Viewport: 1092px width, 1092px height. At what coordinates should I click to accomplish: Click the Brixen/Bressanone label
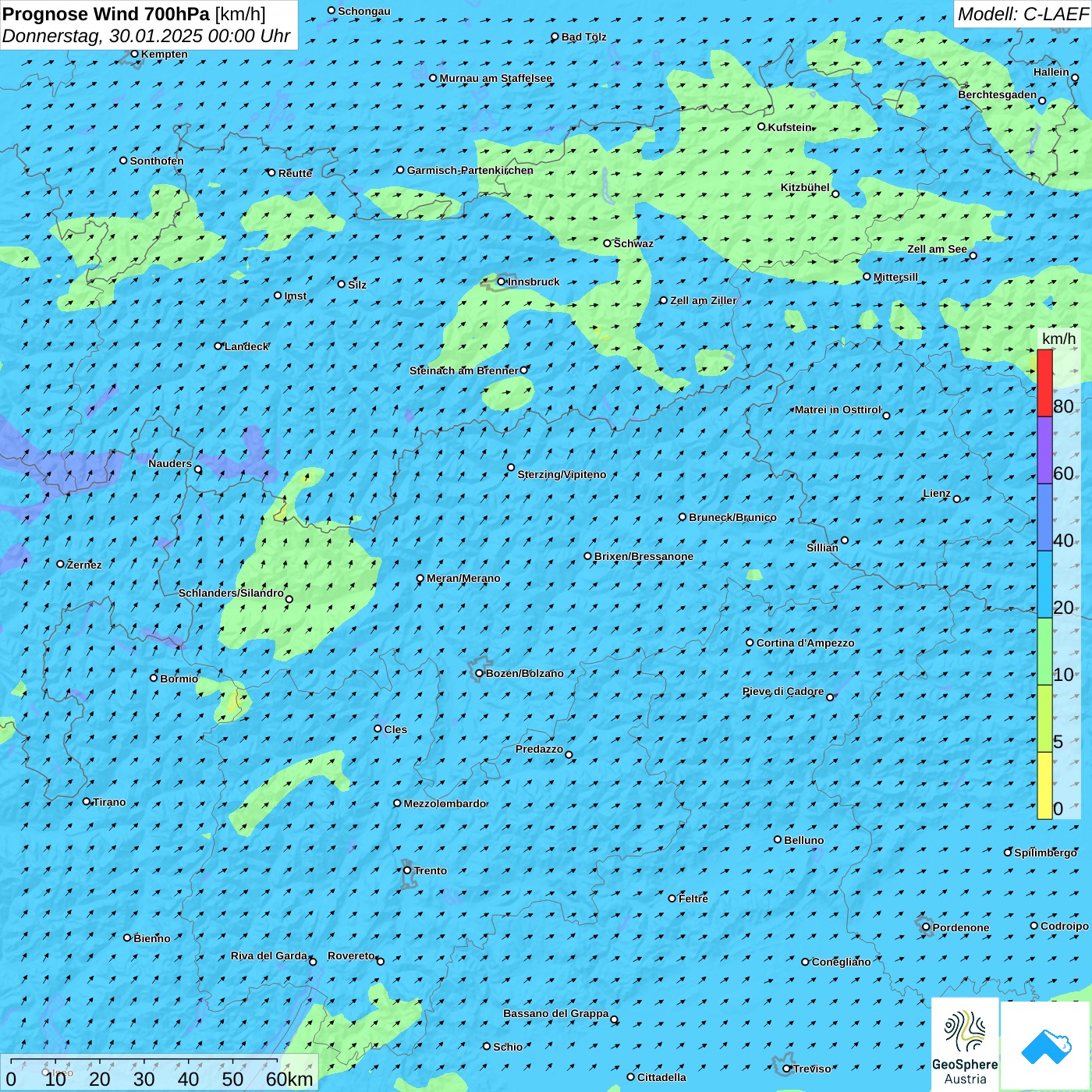pyautogui.click(x=643, y=556)
